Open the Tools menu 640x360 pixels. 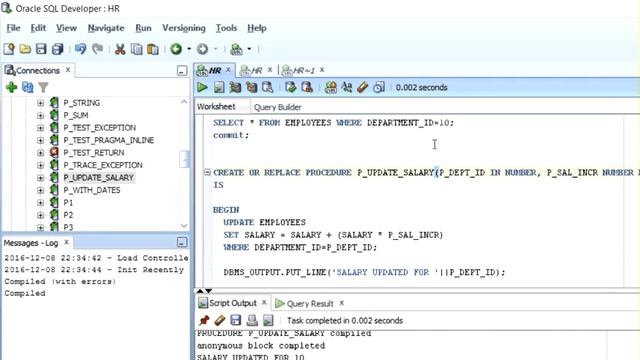coord(226,28)
